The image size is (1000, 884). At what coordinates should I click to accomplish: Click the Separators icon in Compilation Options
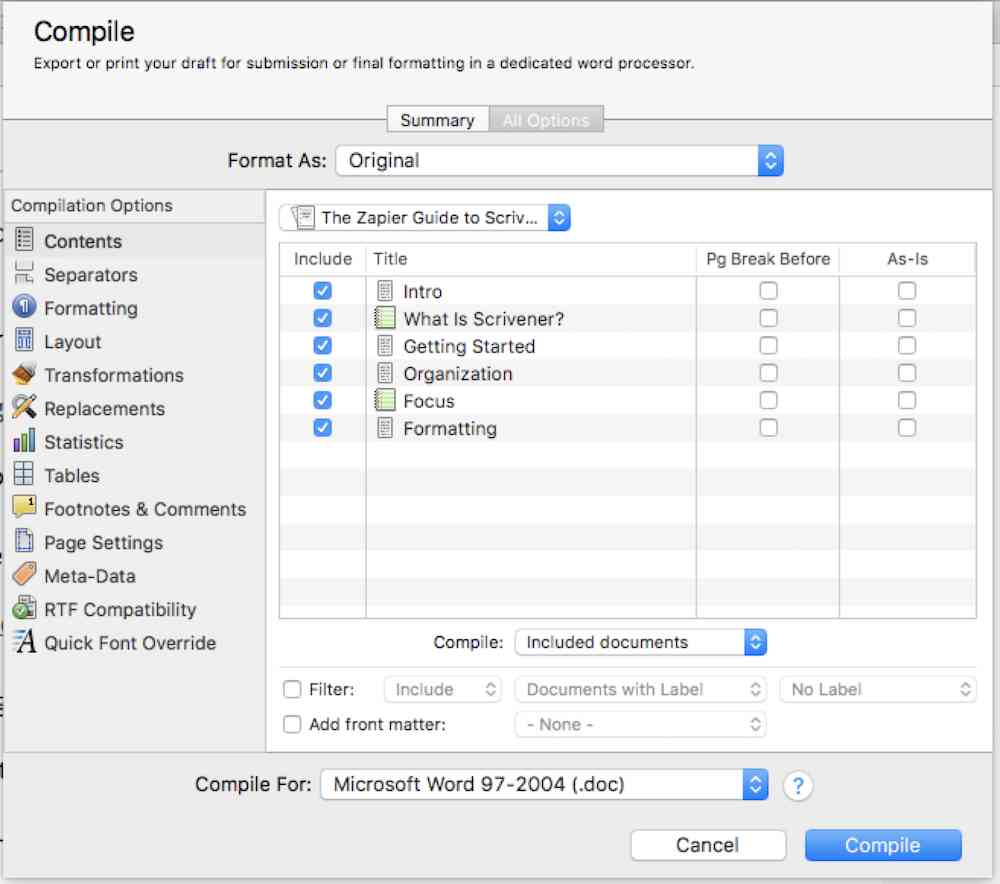pos(24,274)
